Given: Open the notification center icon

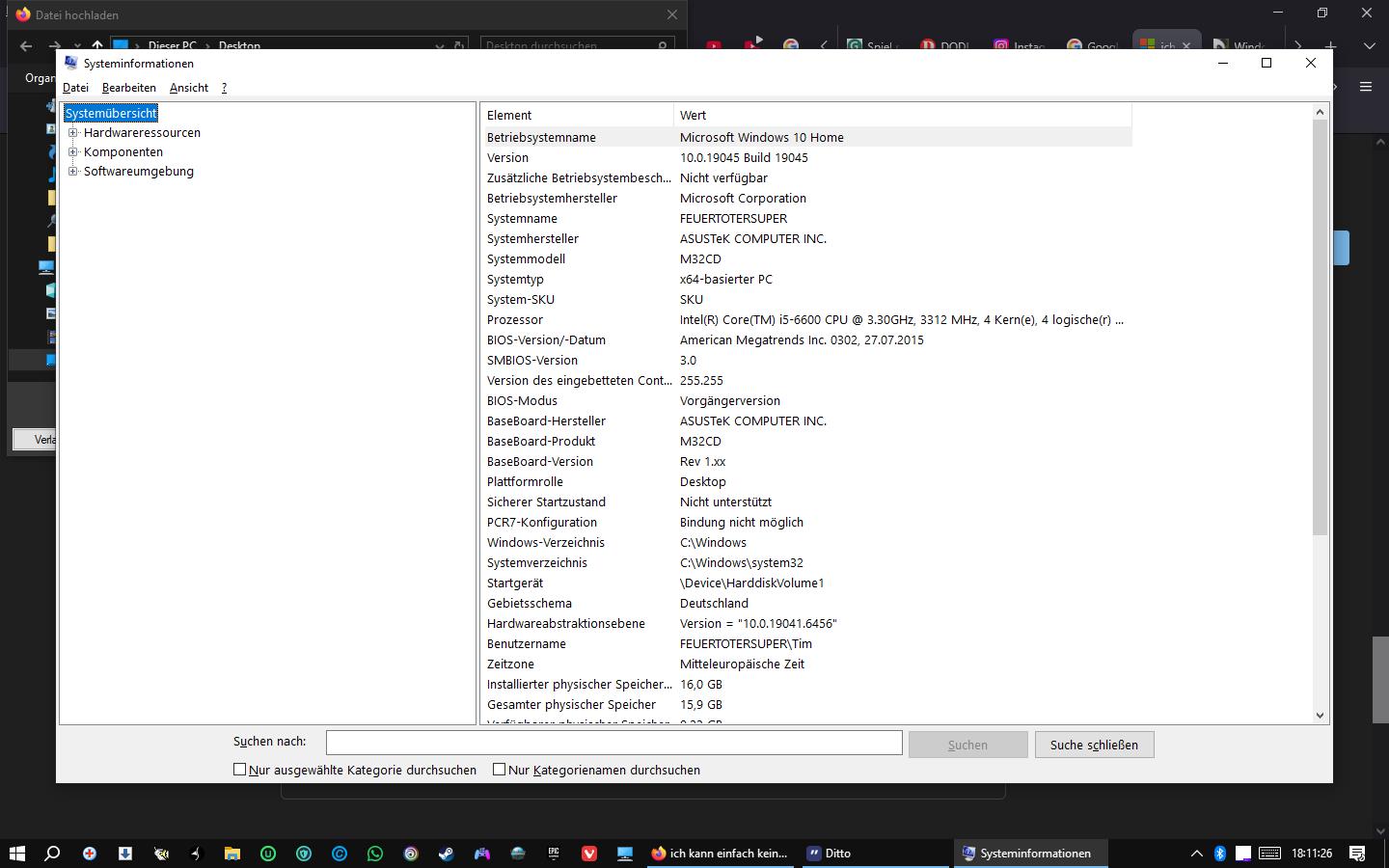Looking at the screenshot, I should (x=1357, y=854).
